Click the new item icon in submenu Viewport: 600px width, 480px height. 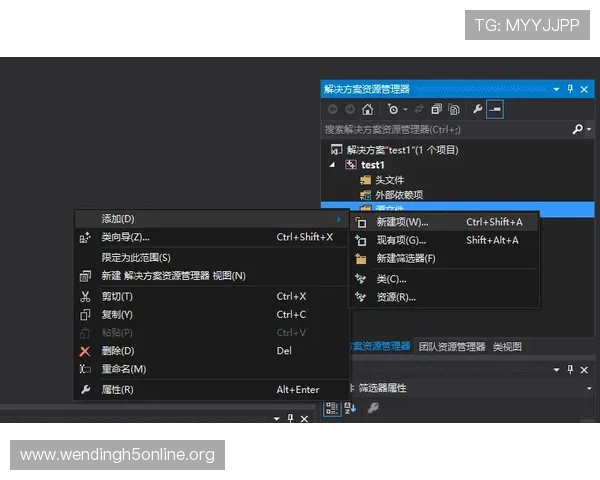pos(360,222)
